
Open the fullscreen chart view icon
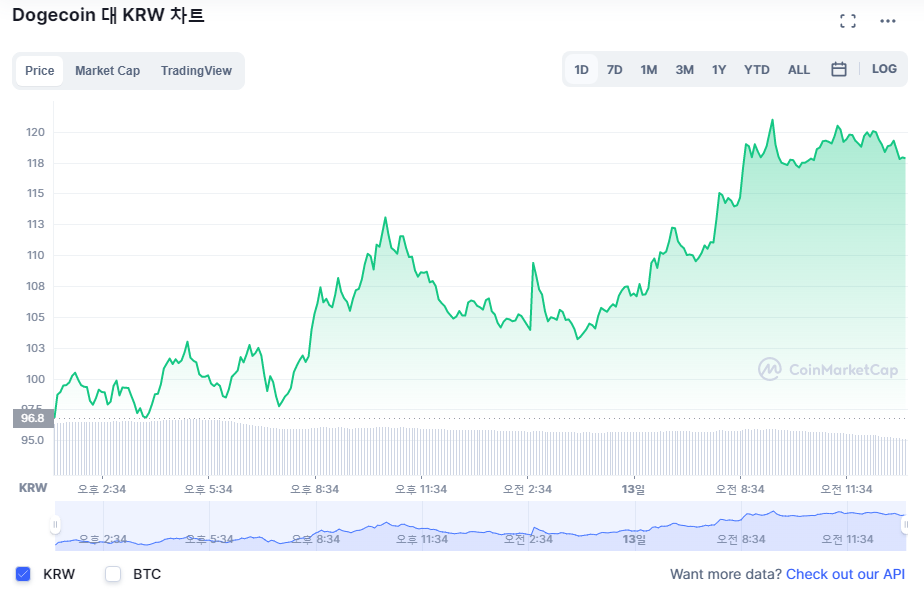(847, 21)
